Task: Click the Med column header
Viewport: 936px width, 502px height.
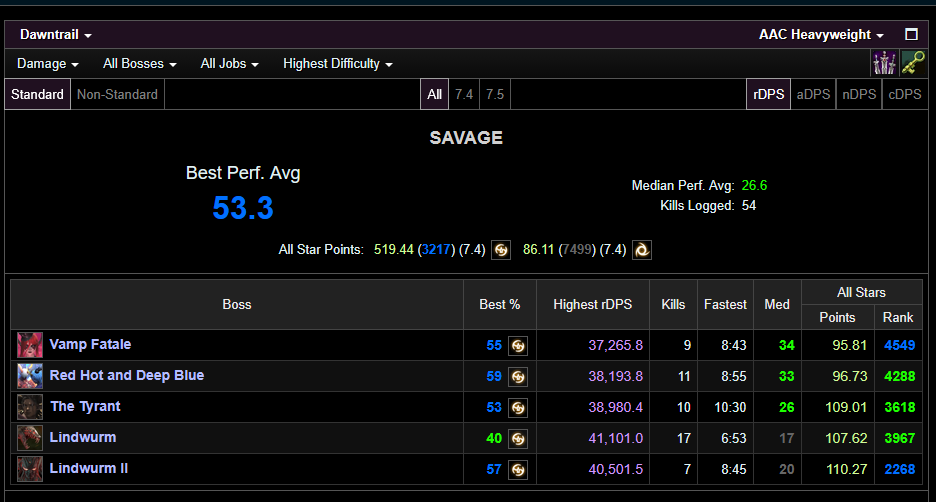Action: [x=777, y=304]
